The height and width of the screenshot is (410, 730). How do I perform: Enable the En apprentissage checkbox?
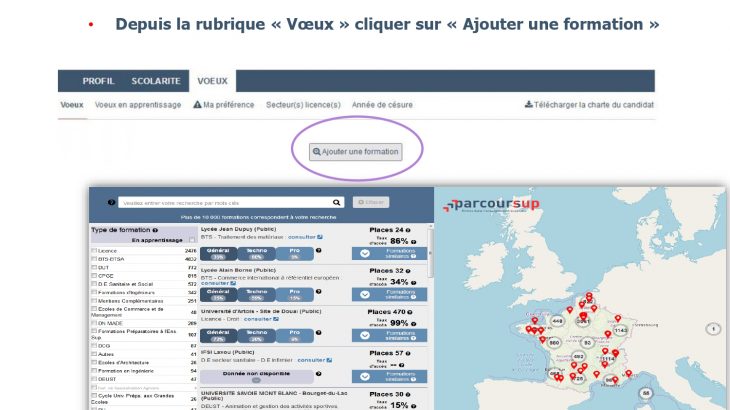pyautogui.click(x=192, y=240)
